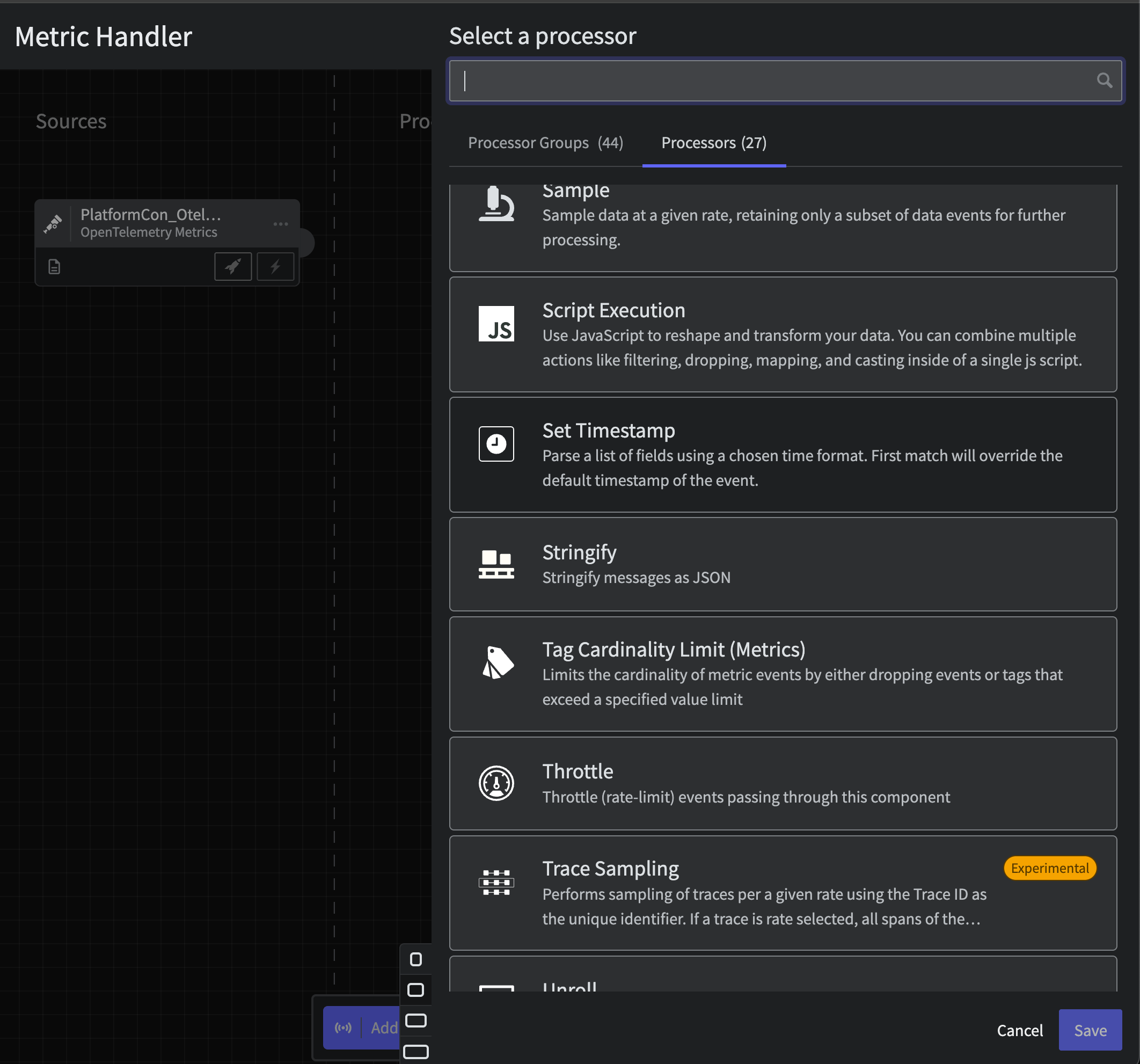The image size is (1140, 1064).
Task: Click the Tag Cardinality Limit tag icon
Action: (498, 662)
